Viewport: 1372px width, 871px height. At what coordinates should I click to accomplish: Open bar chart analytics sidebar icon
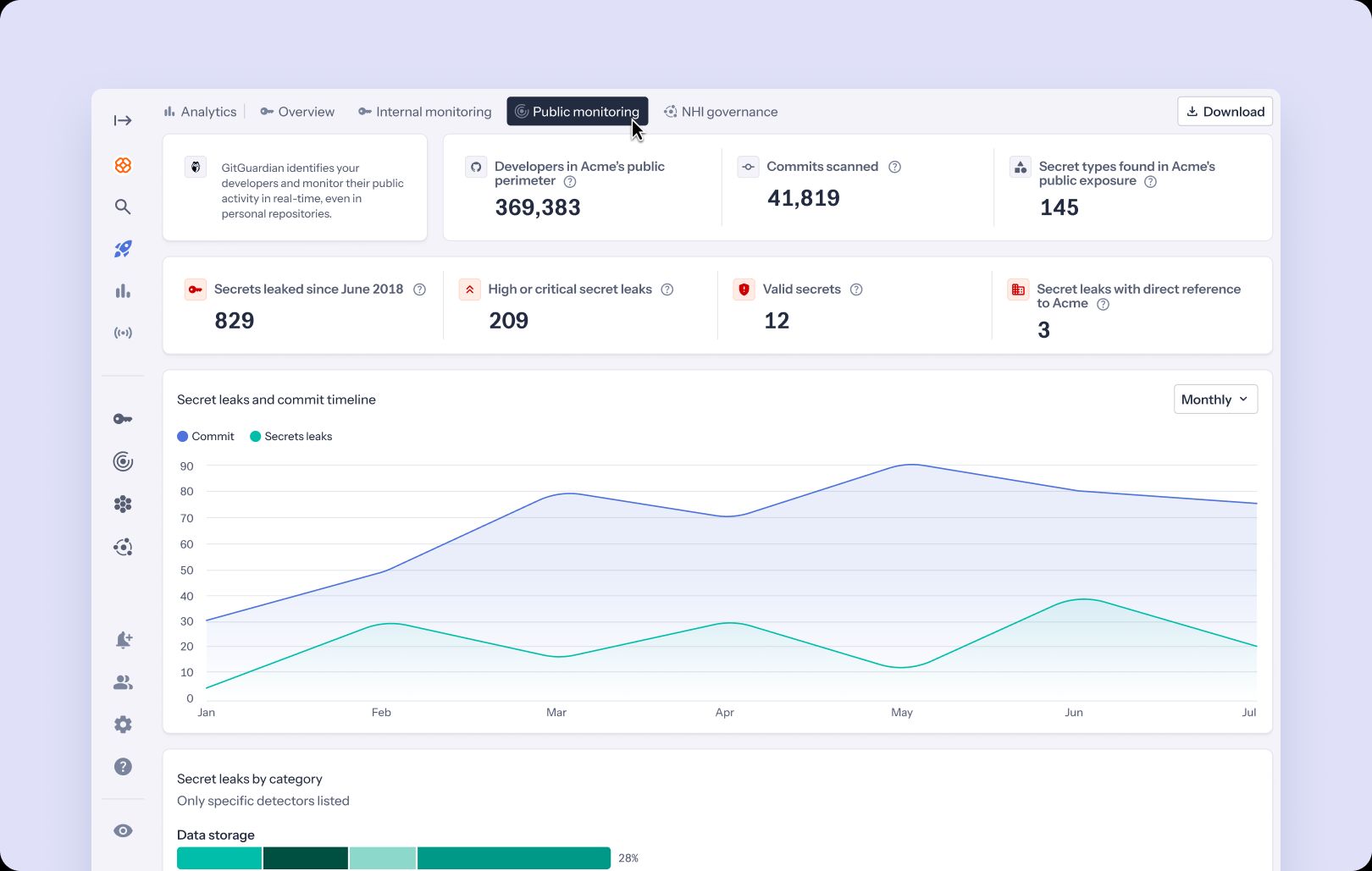(x=123, y=291)
